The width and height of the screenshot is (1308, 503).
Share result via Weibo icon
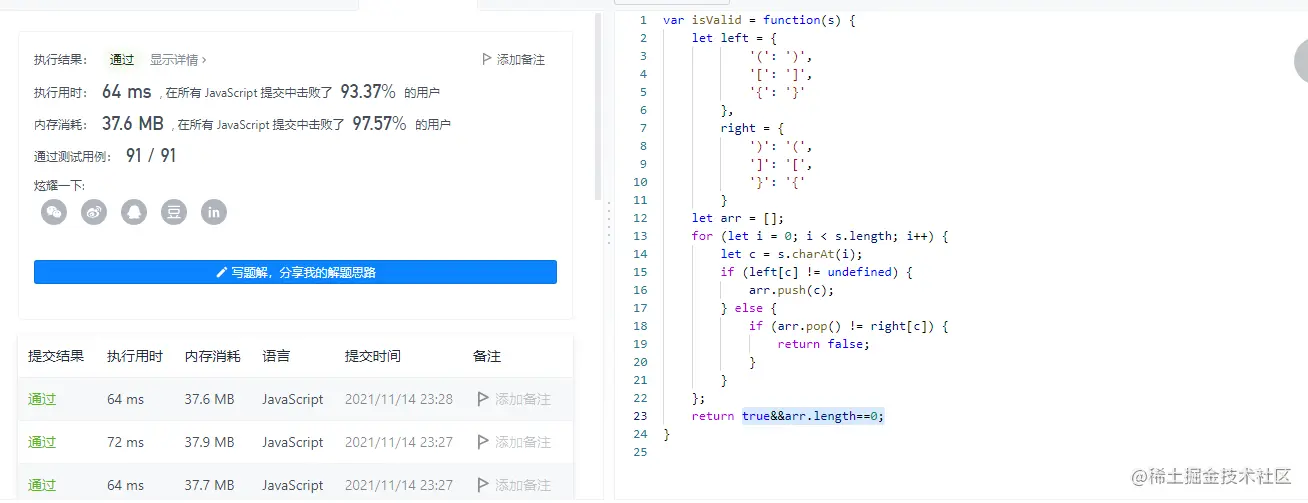tap(94, 212)
